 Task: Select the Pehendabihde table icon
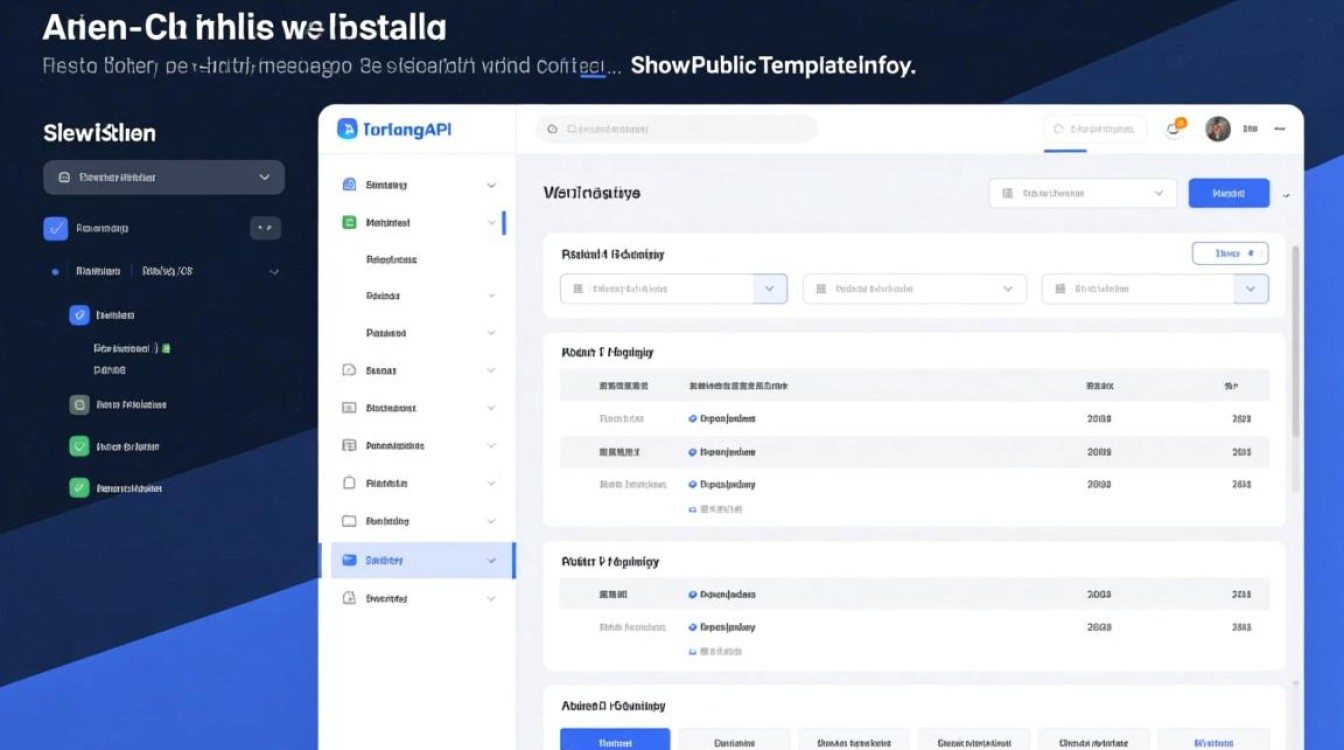351,445
